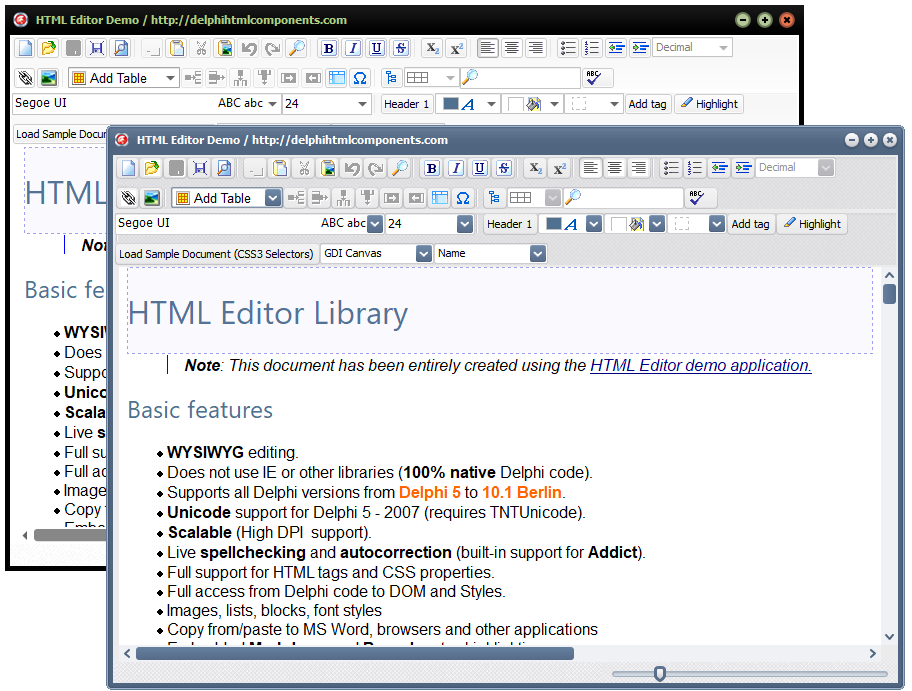Align text left in front window
The height and width of the screenshot is (691, 912).
coord(590,168)
